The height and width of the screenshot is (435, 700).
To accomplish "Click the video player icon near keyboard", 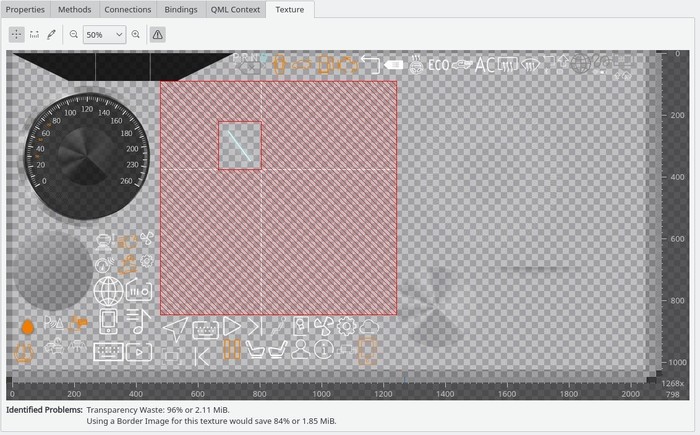I will click(139, 352).
